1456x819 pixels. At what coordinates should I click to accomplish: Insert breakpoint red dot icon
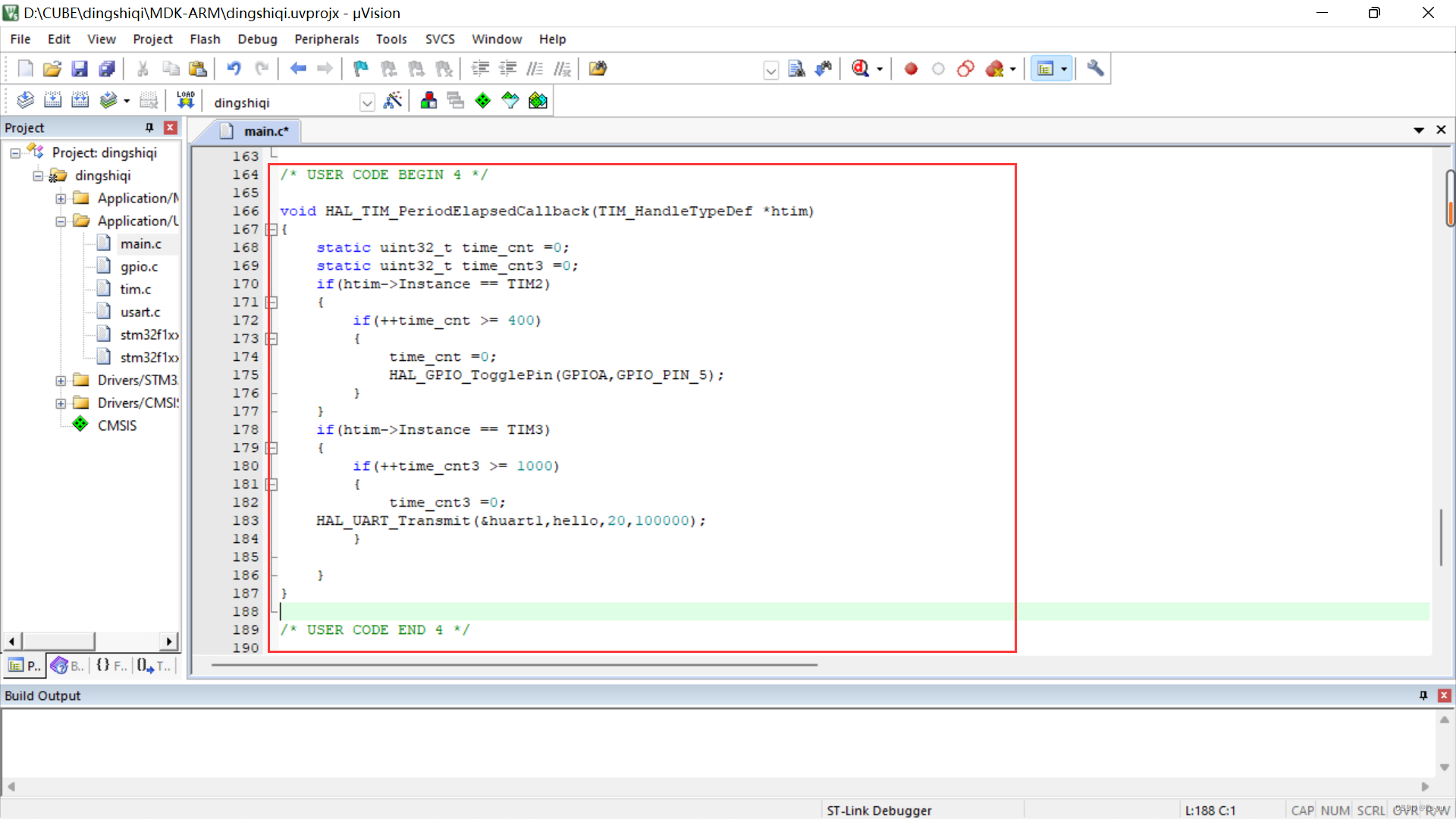pos(911,69)
